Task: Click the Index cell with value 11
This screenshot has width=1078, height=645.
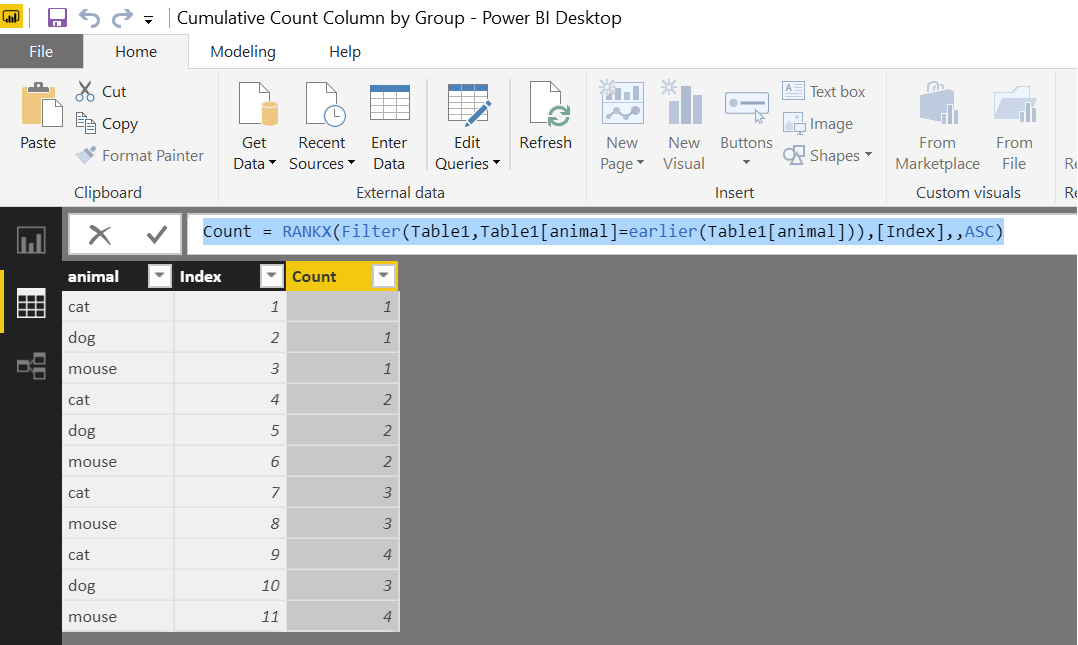Action: (x=230, y=616)
